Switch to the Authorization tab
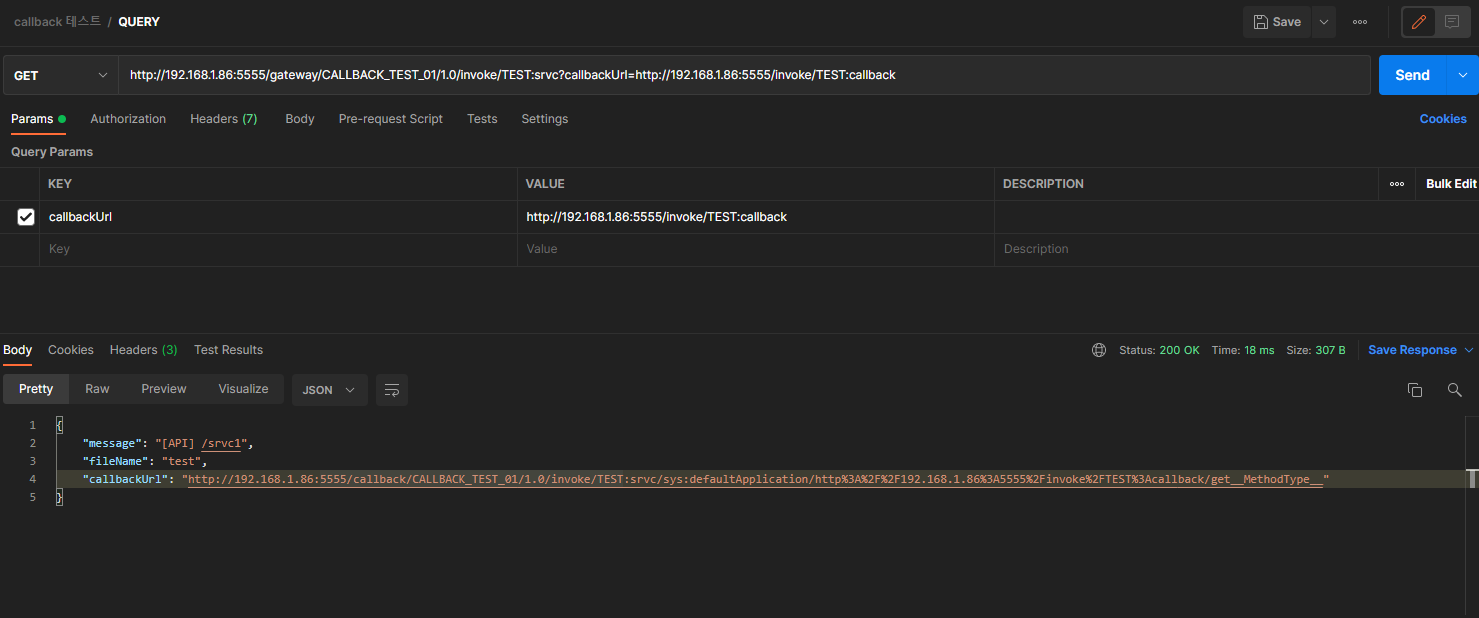The width and height of the screenshot is (1479, 618). click(128, 119)
